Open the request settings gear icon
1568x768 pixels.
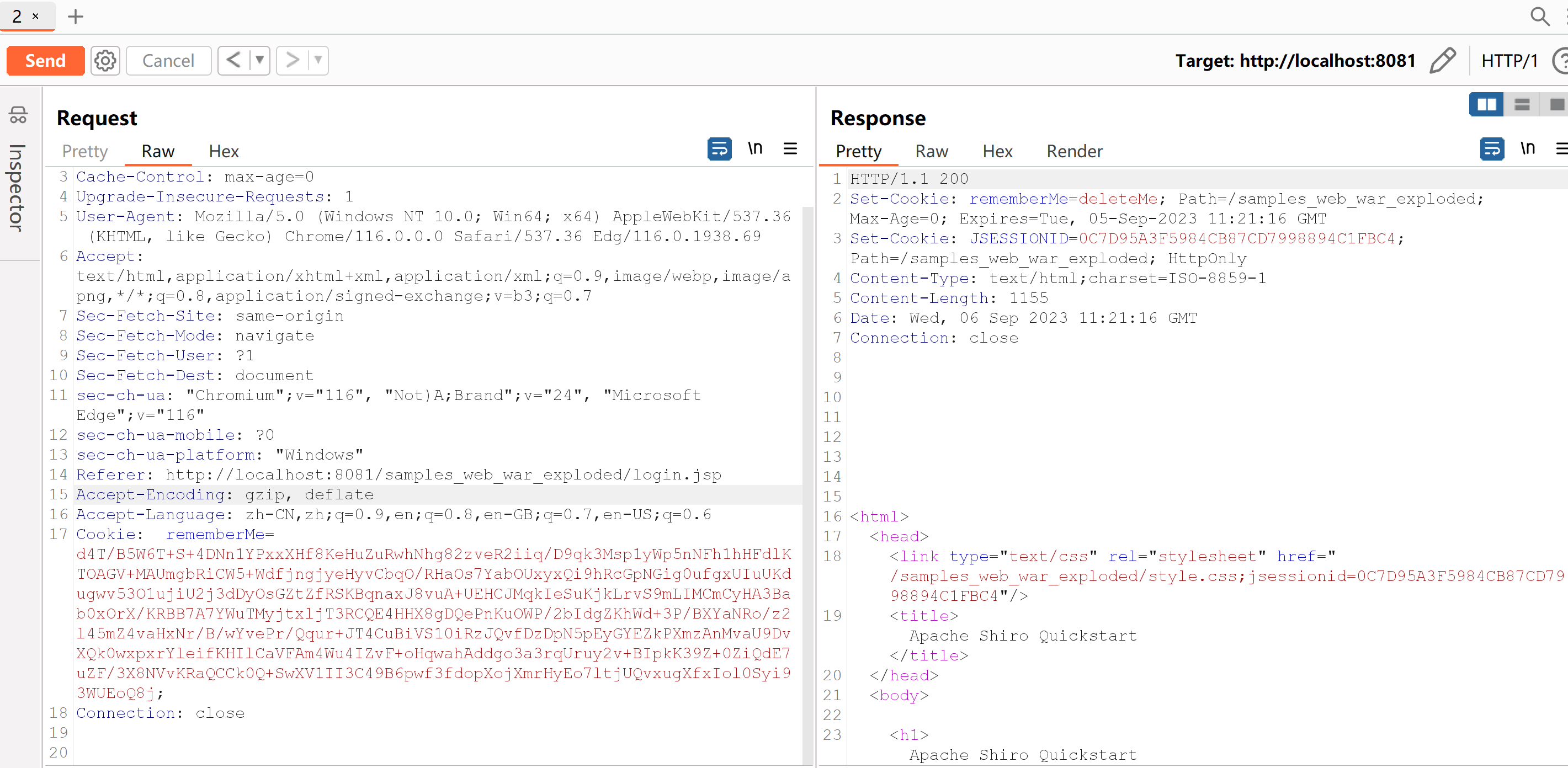pyautogui.click(x=105, y=60)
